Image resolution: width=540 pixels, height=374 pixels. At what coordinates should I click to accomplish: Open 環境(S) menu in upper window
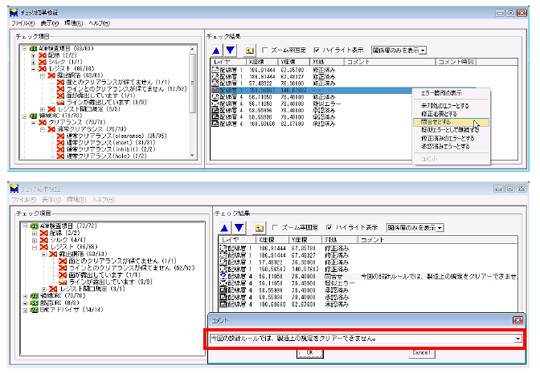[x=73, y=23]
